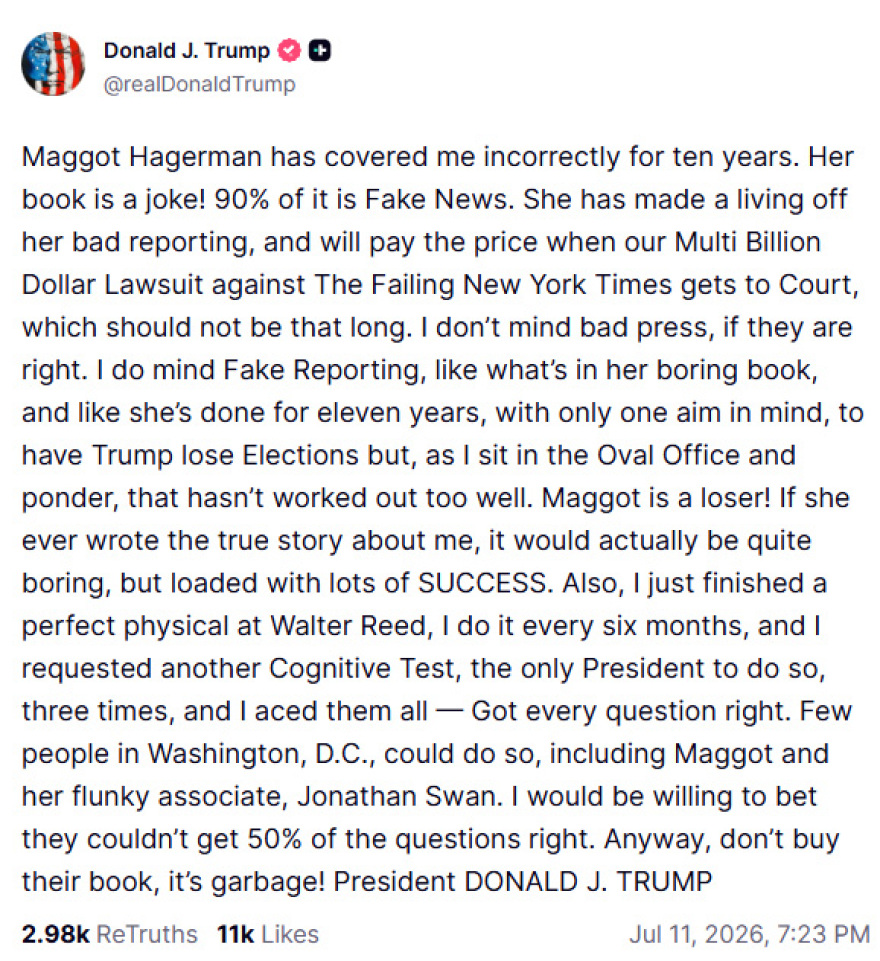The width and height of the screenshot is (880, 961).
Task: View the 11k Likes list
Action: click(x=268, y=934)
